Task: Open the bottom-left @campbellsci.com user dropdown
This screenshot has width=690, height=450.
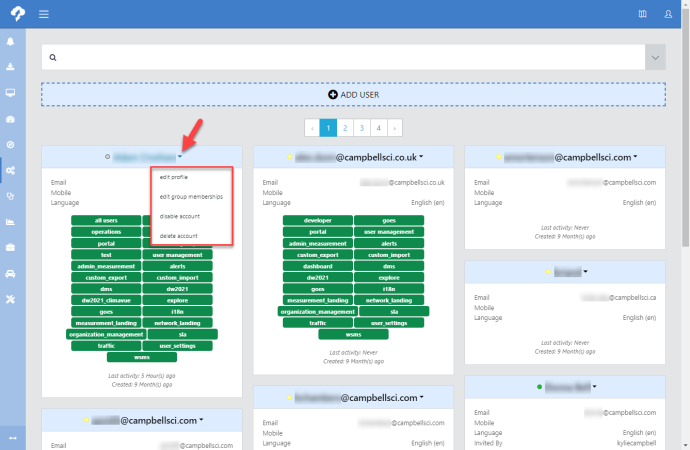Action: pyautogui.click(x=201, y=420)
